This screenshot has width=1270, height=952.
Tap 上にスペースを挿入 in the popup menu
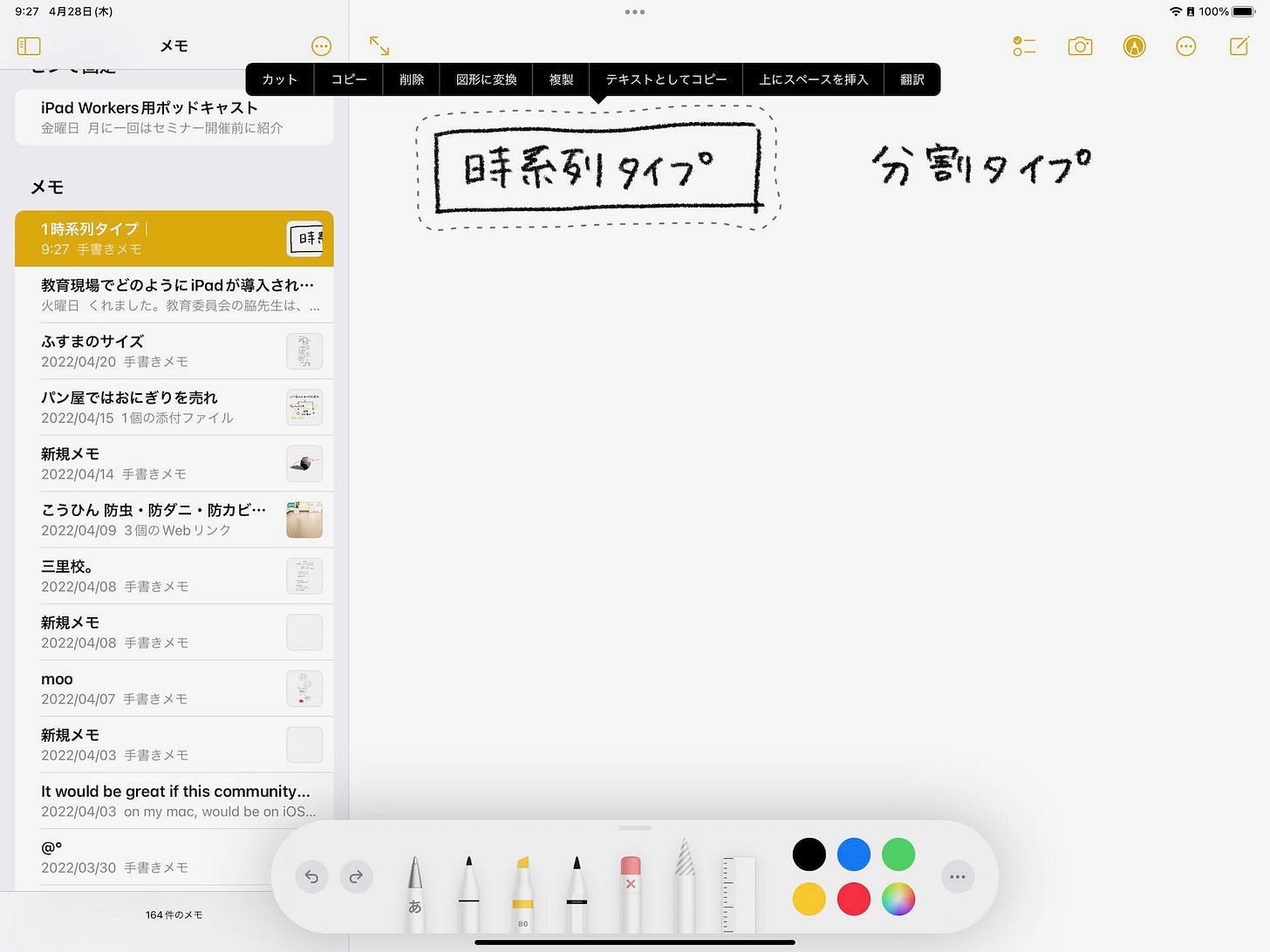[x=814, y=79]
